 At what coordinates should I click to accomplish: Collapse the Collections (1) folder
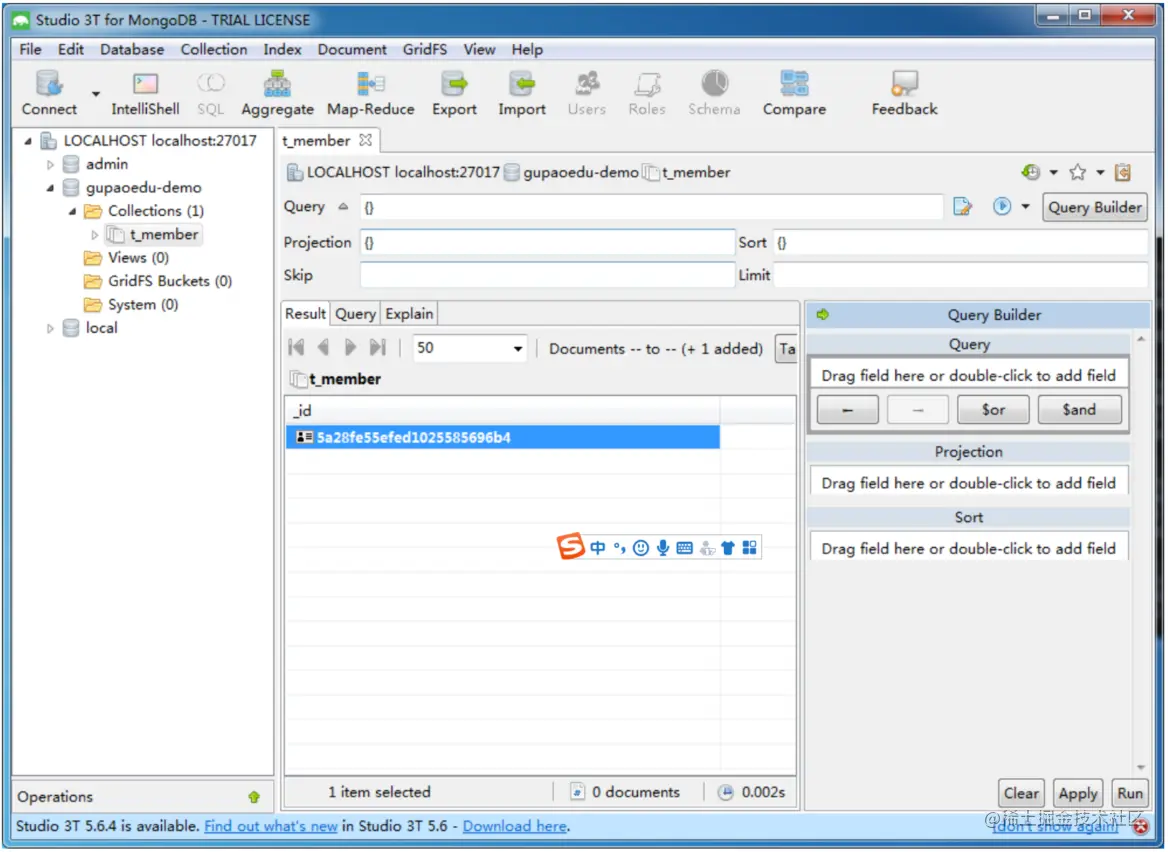click(72, 211)
